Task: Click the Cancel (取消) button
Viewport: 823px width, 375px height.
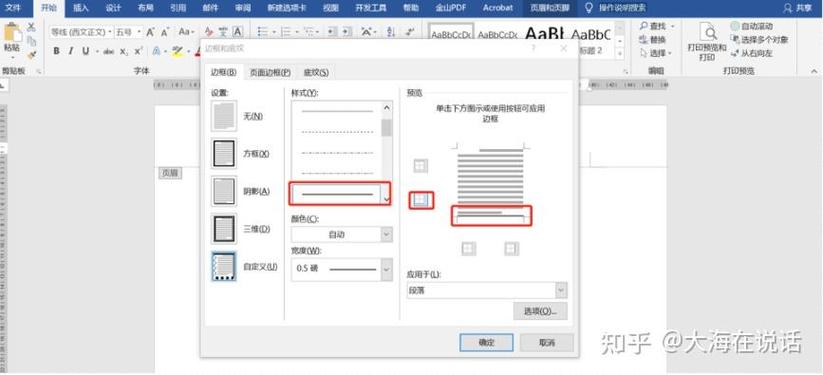Action: [547, 342]
